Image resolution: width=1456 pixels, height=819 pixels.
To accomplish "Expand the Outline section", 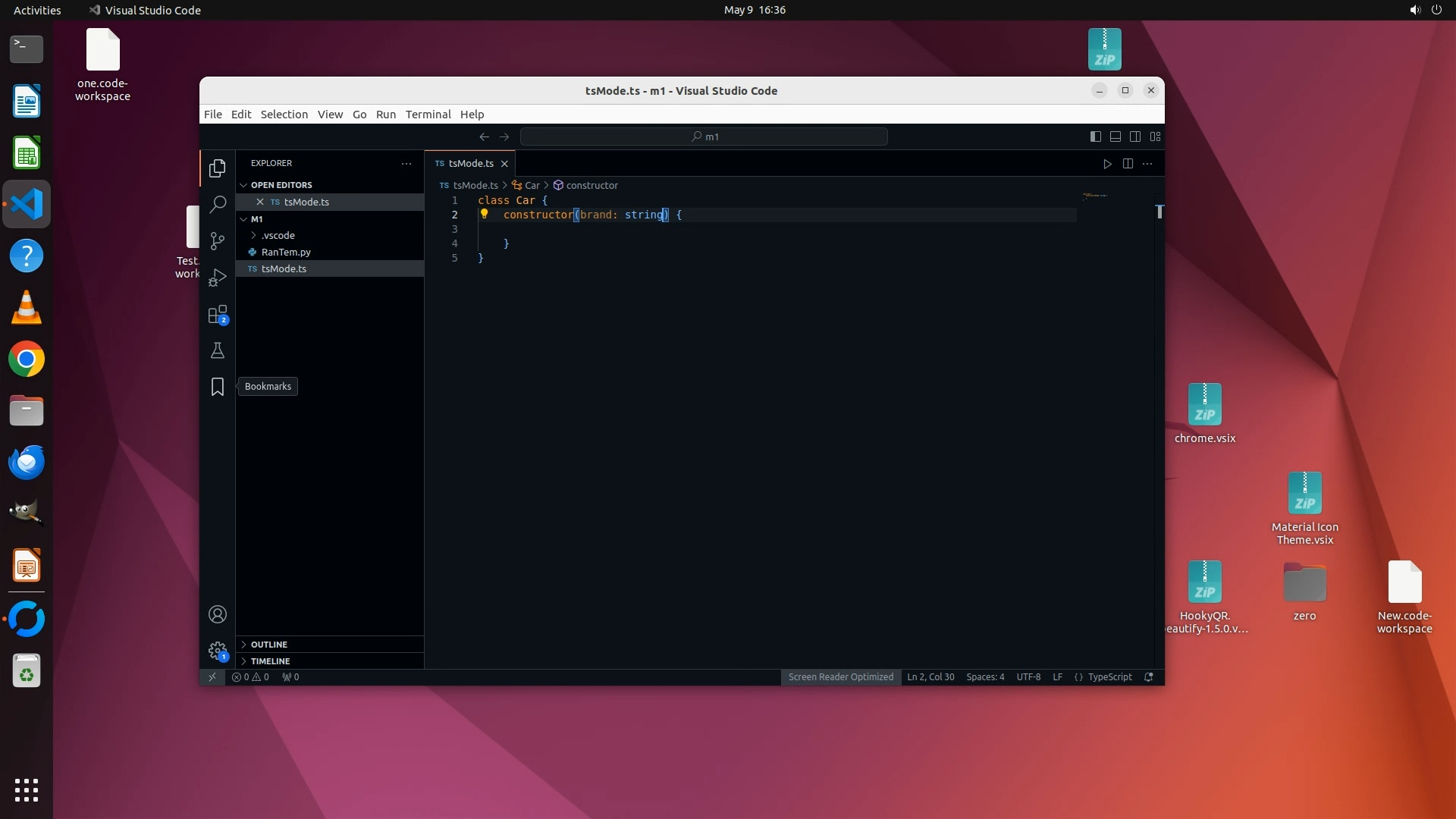I will 269,645.
